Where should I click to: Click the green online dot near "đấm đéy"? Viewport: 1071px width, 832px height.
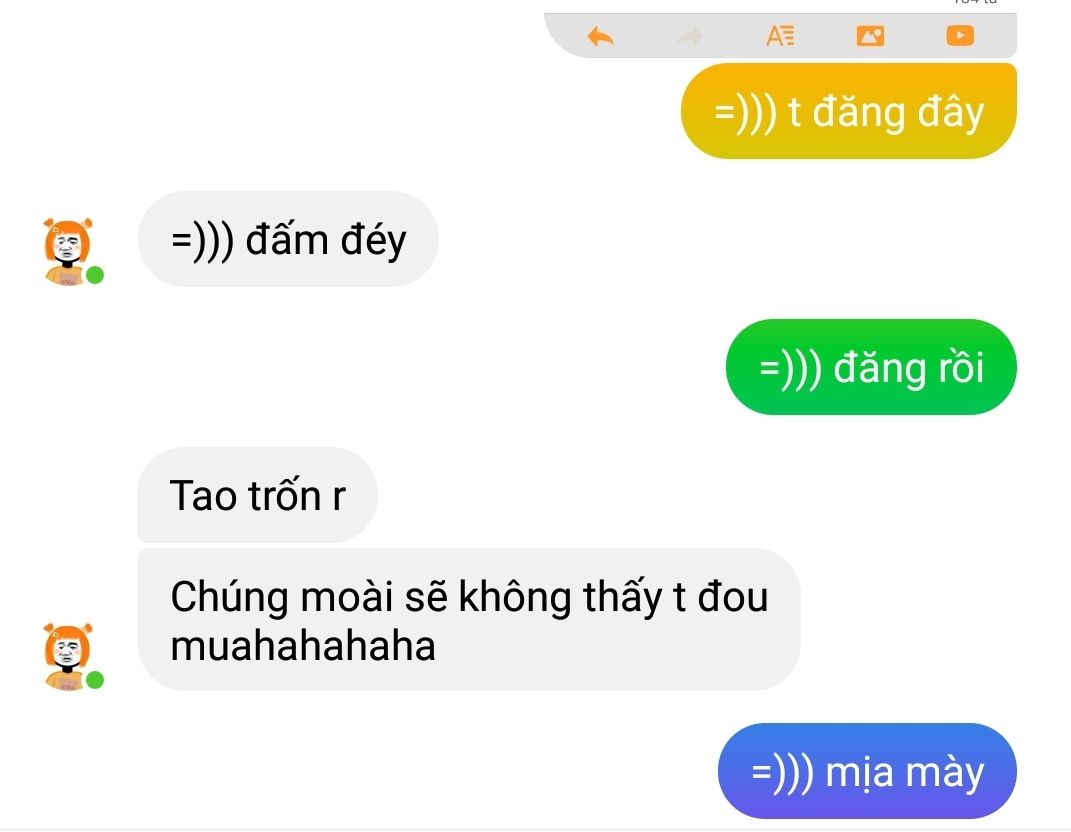pos(95,275)
